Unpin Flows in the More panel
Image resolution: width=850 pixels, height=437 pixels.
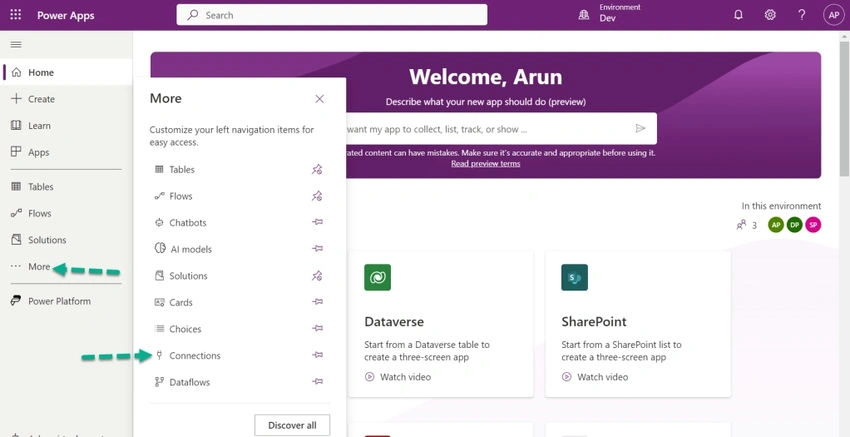coord(317,196)
